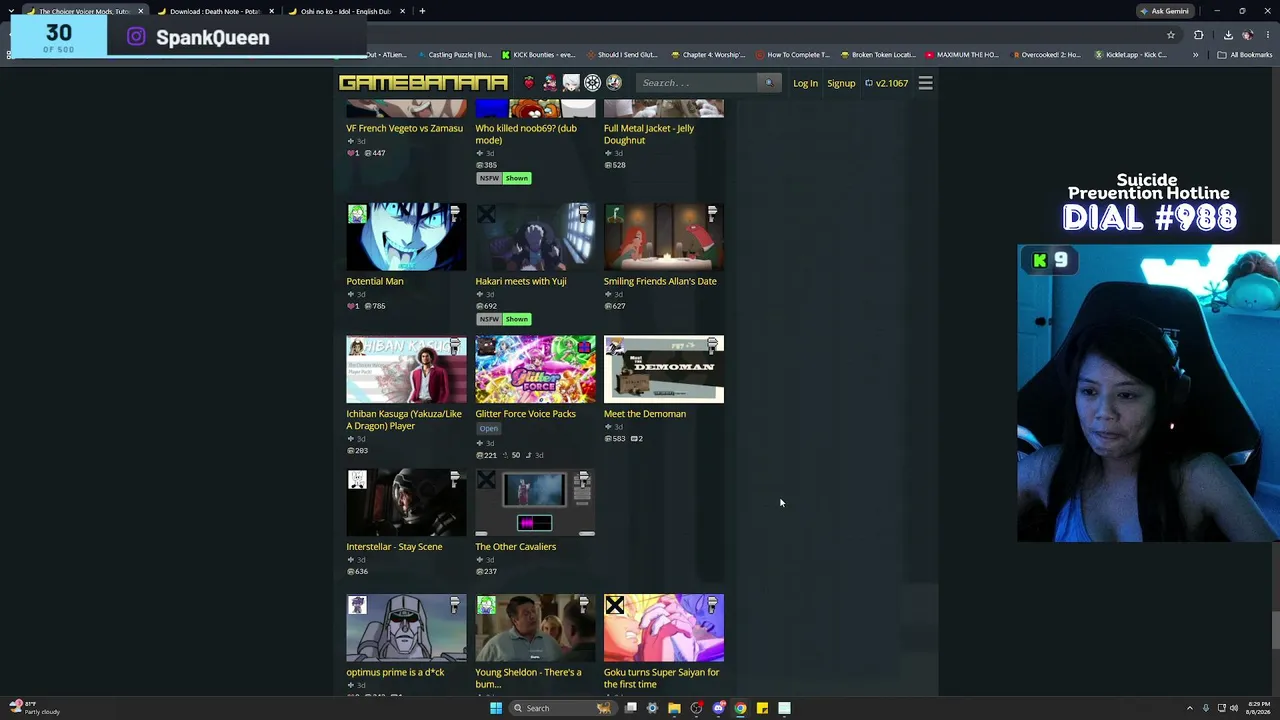Open the VF French Vegeto vs Zamasu link
1280x720 pixels.
coord(405,128)
